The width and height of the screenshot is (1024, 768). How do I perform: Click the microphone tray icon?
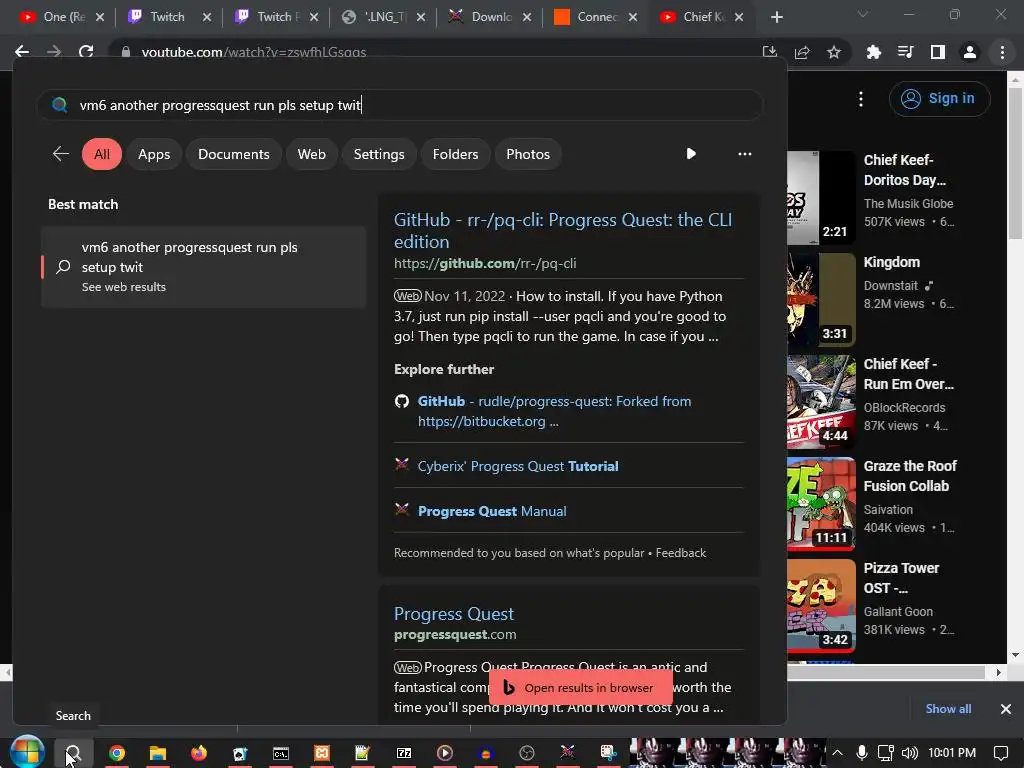point(862,753)
